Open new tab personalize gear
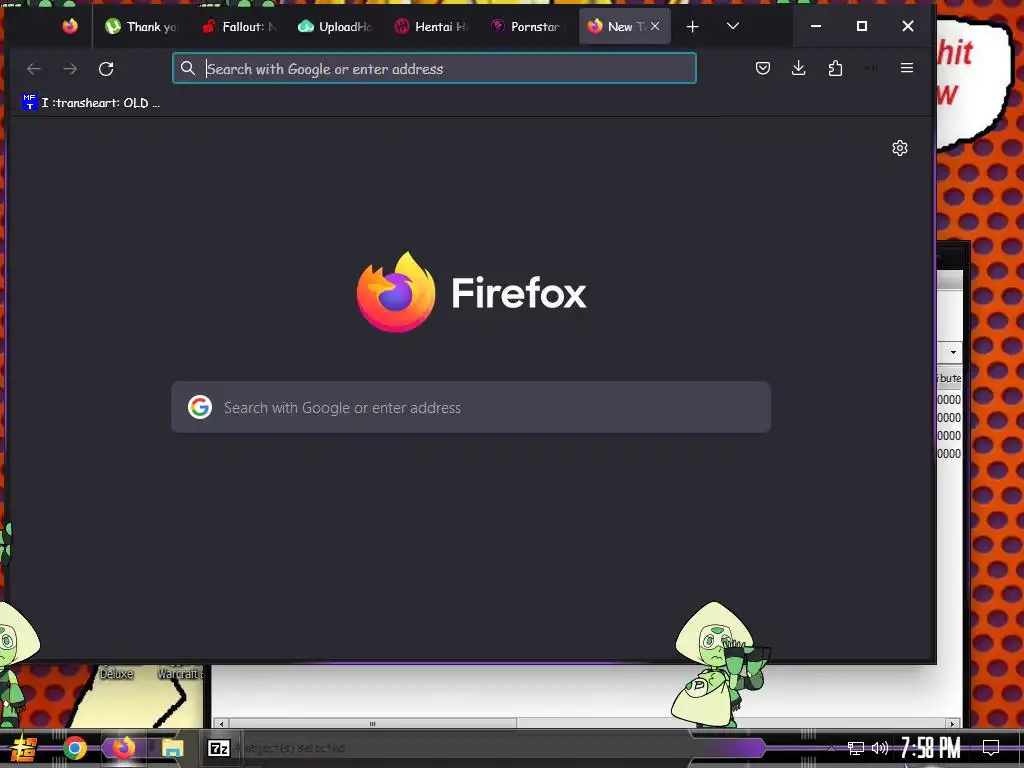The width and height of the screenshot is (1024, 768). coord(900,148)
